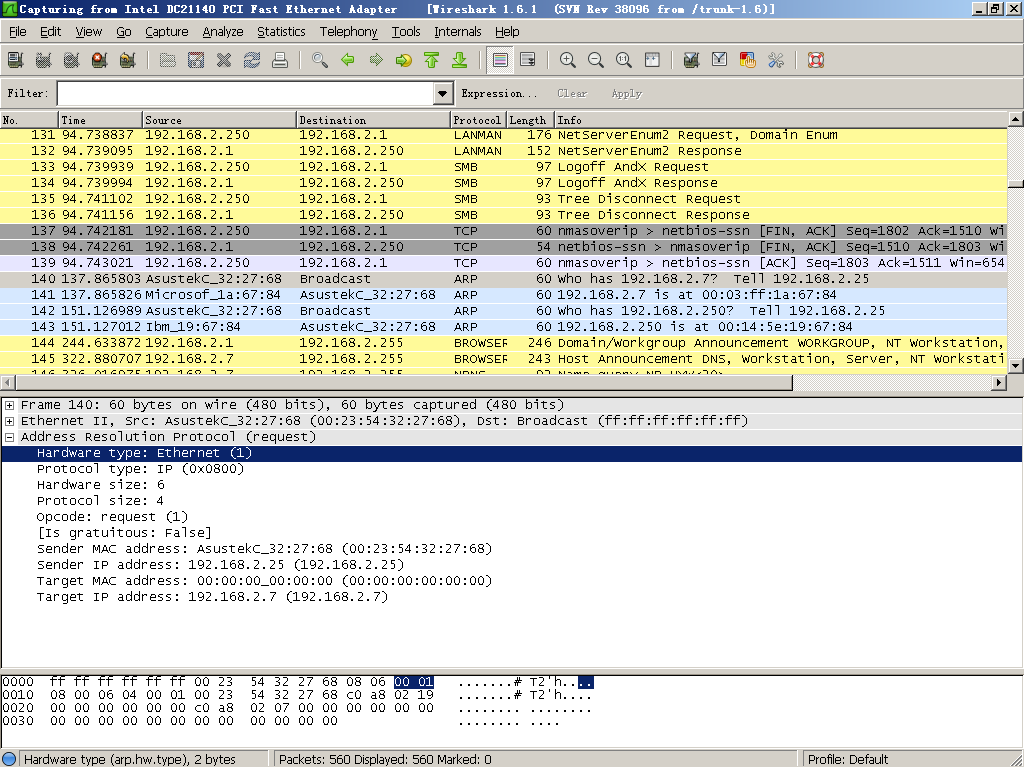1024x768 pixels.
Task: Sort by the Protocol column header
Action: 479,120
